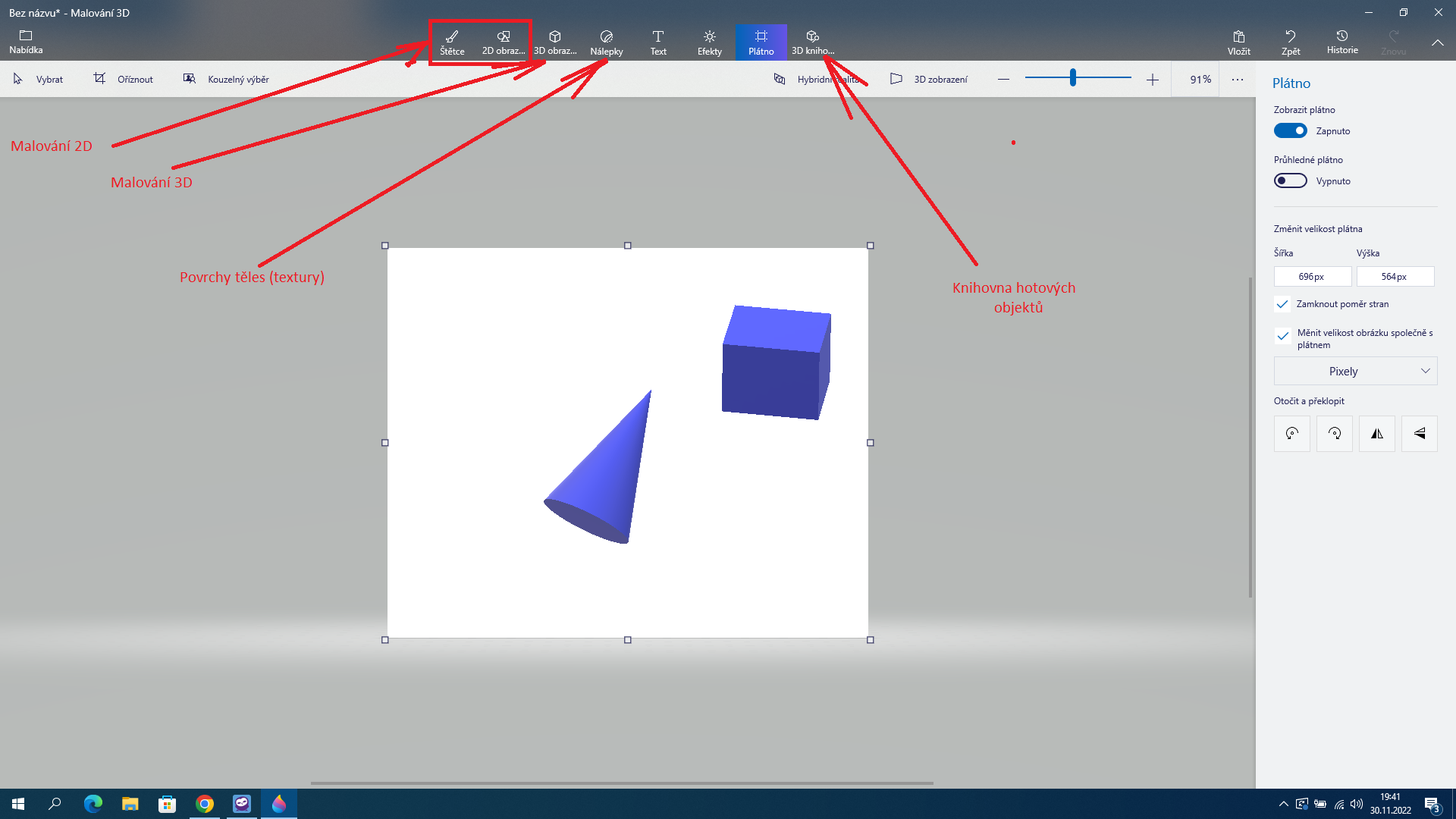Click the rotate left icon

coord(1292,434)
